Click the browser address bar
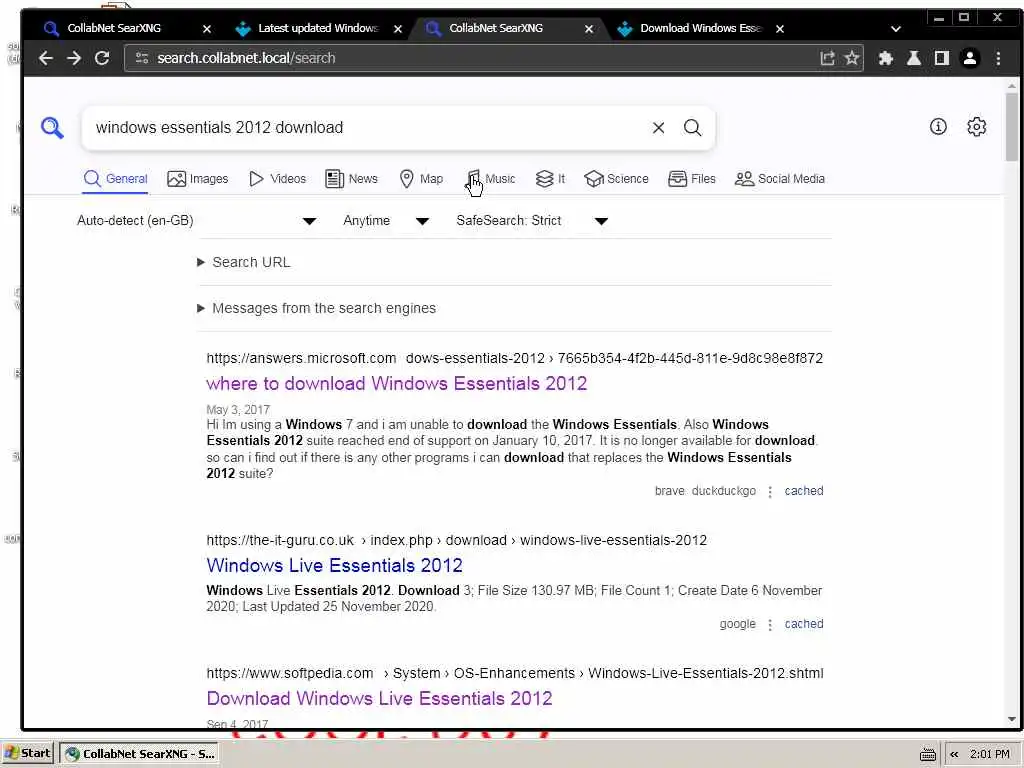The image size is (1024, 768). coord(483,58)
